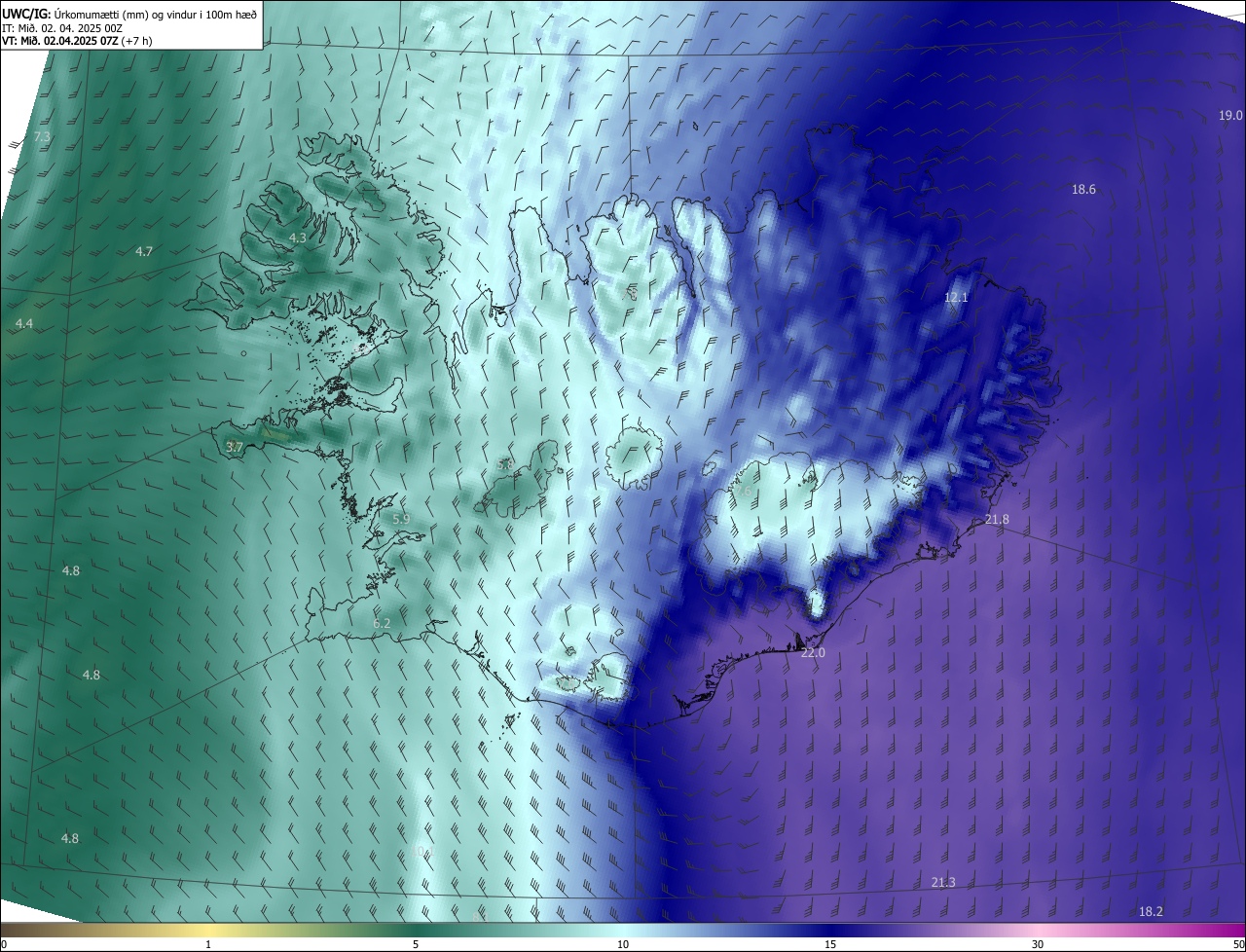This screenshot has height=952, width=1246.
Task: Click the 21.3 value label on the map
Action: 943,883
